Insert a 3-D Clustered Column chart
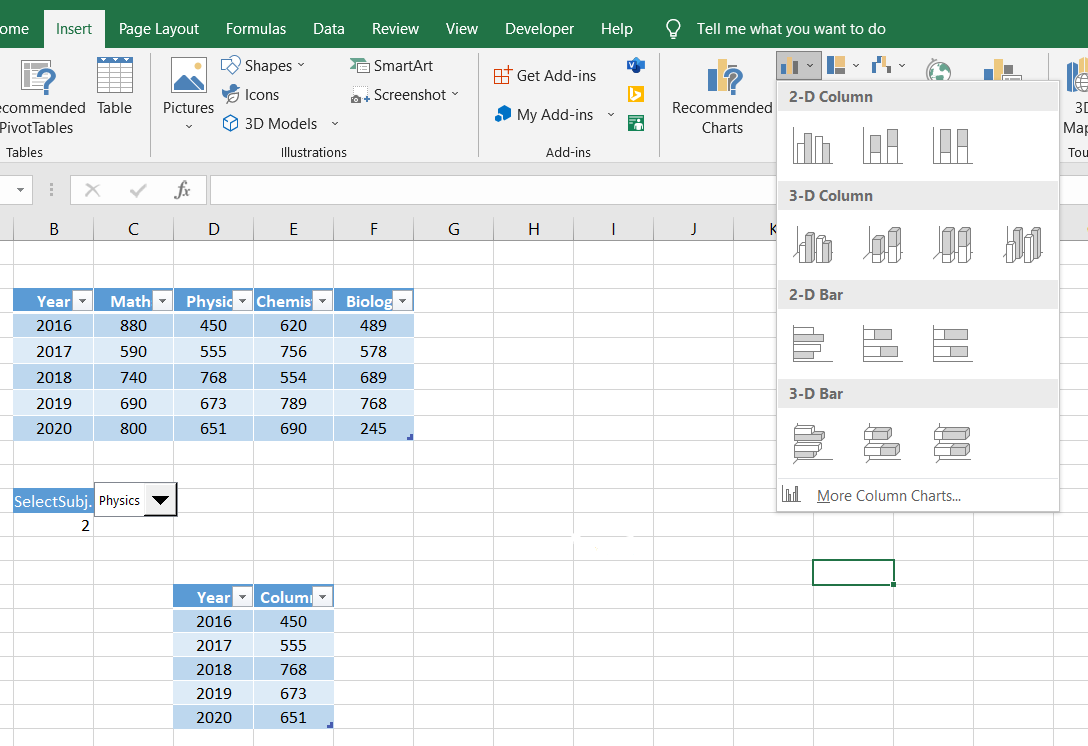This screenshot has width=1088, height=746. tap(813, 245)
